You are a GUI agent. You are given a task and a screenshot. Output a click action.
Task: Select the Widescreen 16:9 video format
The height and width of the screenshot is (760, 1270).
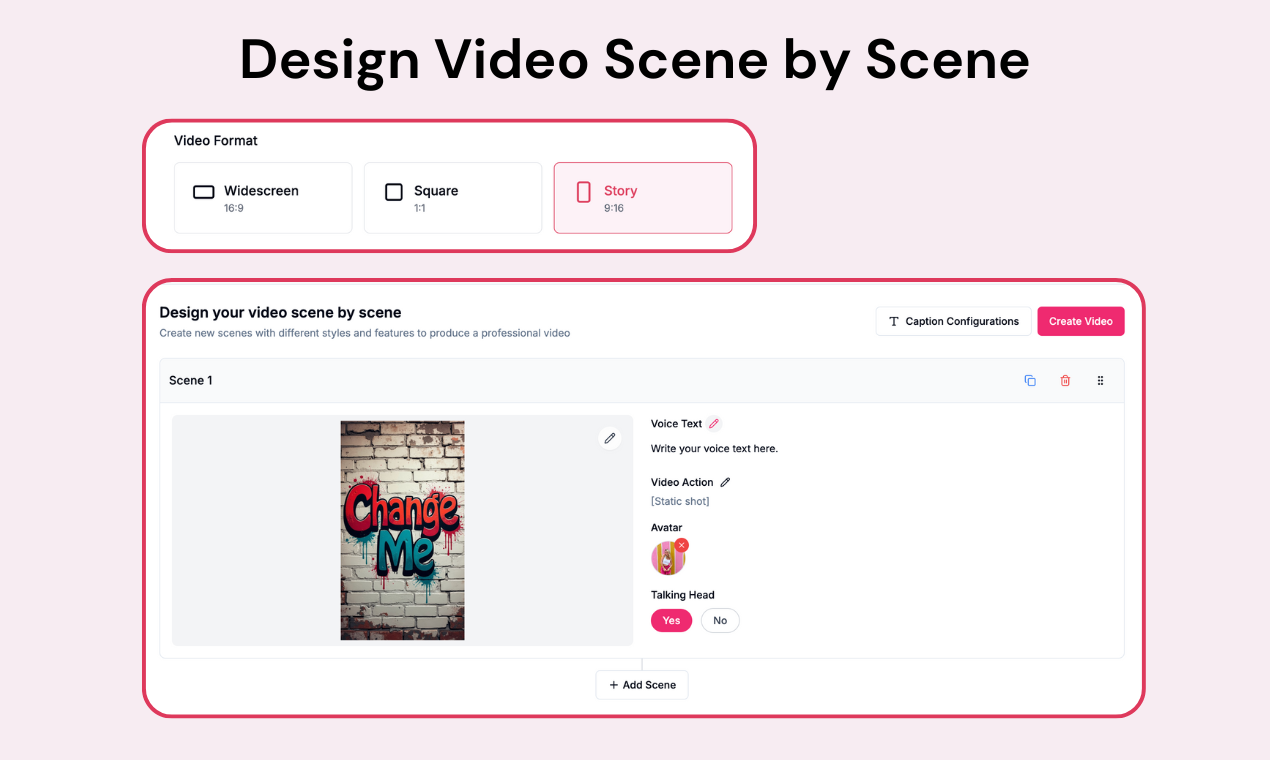point(263,198)
